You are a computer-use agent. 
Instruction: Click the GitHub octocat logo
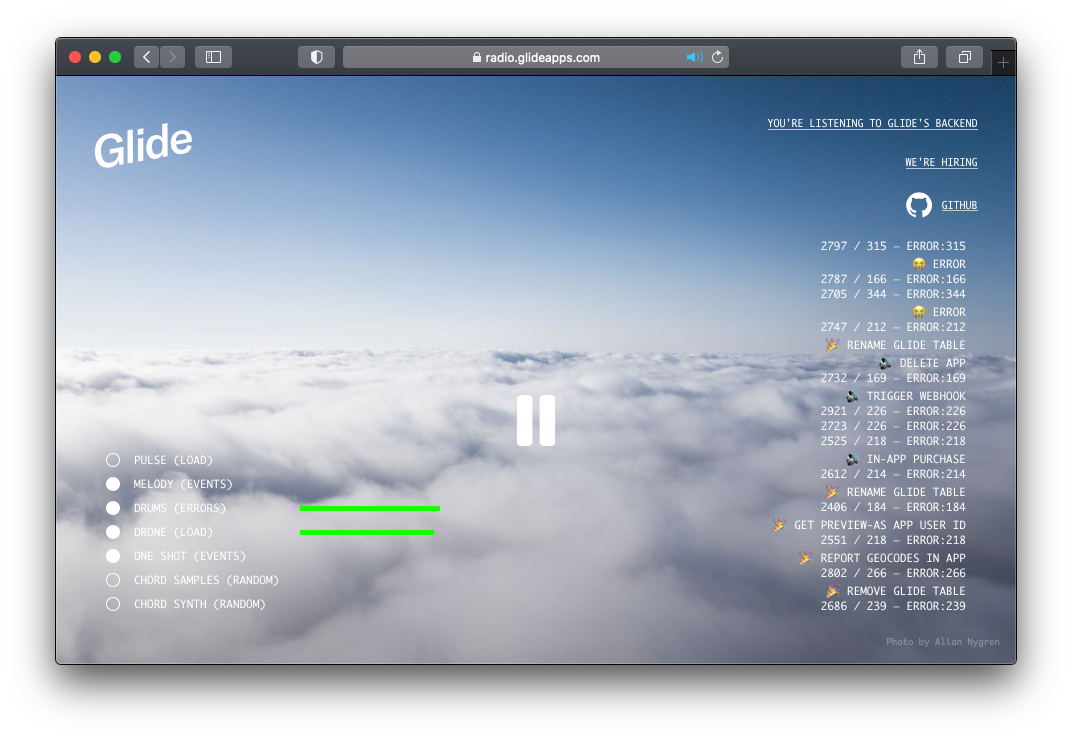tap(919, 205)
